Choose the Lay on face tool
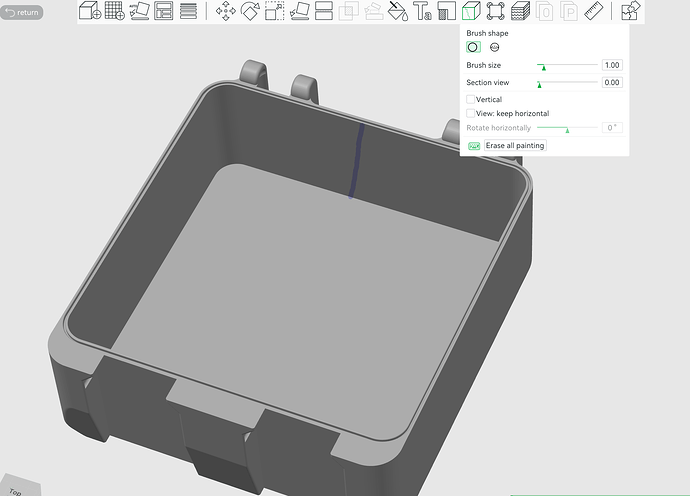The height and width of the screenshot is (496, 690). coord(300,11)
